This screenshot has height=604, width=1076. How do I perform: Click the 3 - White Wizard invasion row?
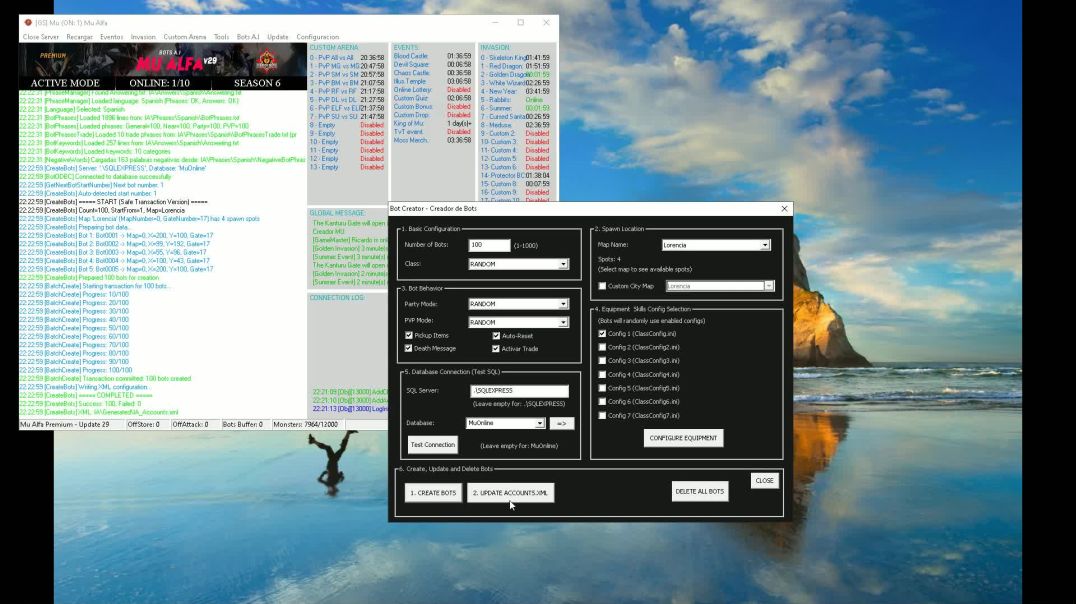click(515, 83)
